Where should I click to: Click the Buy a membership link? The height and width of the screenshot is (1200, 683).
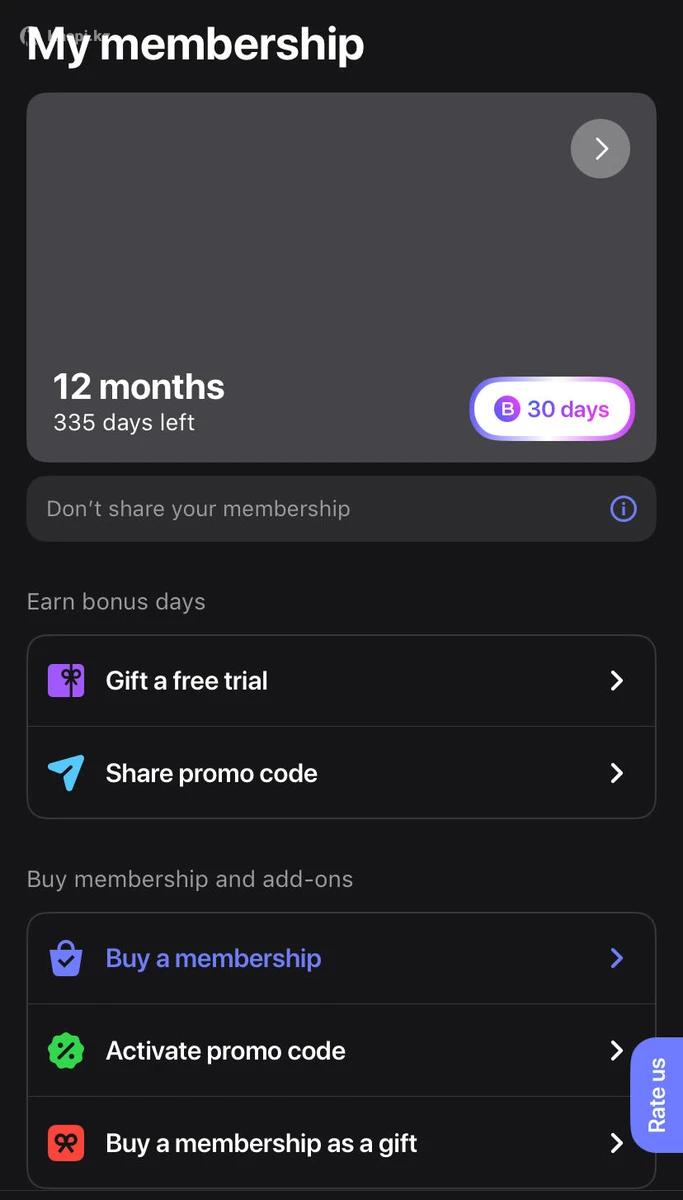pos(214,958)
